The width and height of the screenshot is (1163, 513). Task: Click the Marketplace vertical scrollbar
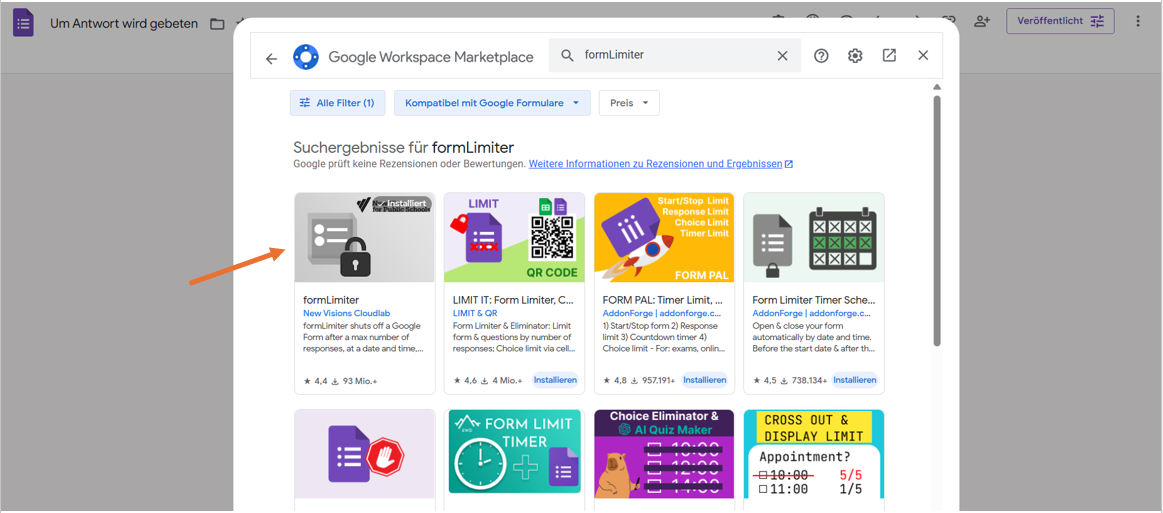[x=937, y=220]
